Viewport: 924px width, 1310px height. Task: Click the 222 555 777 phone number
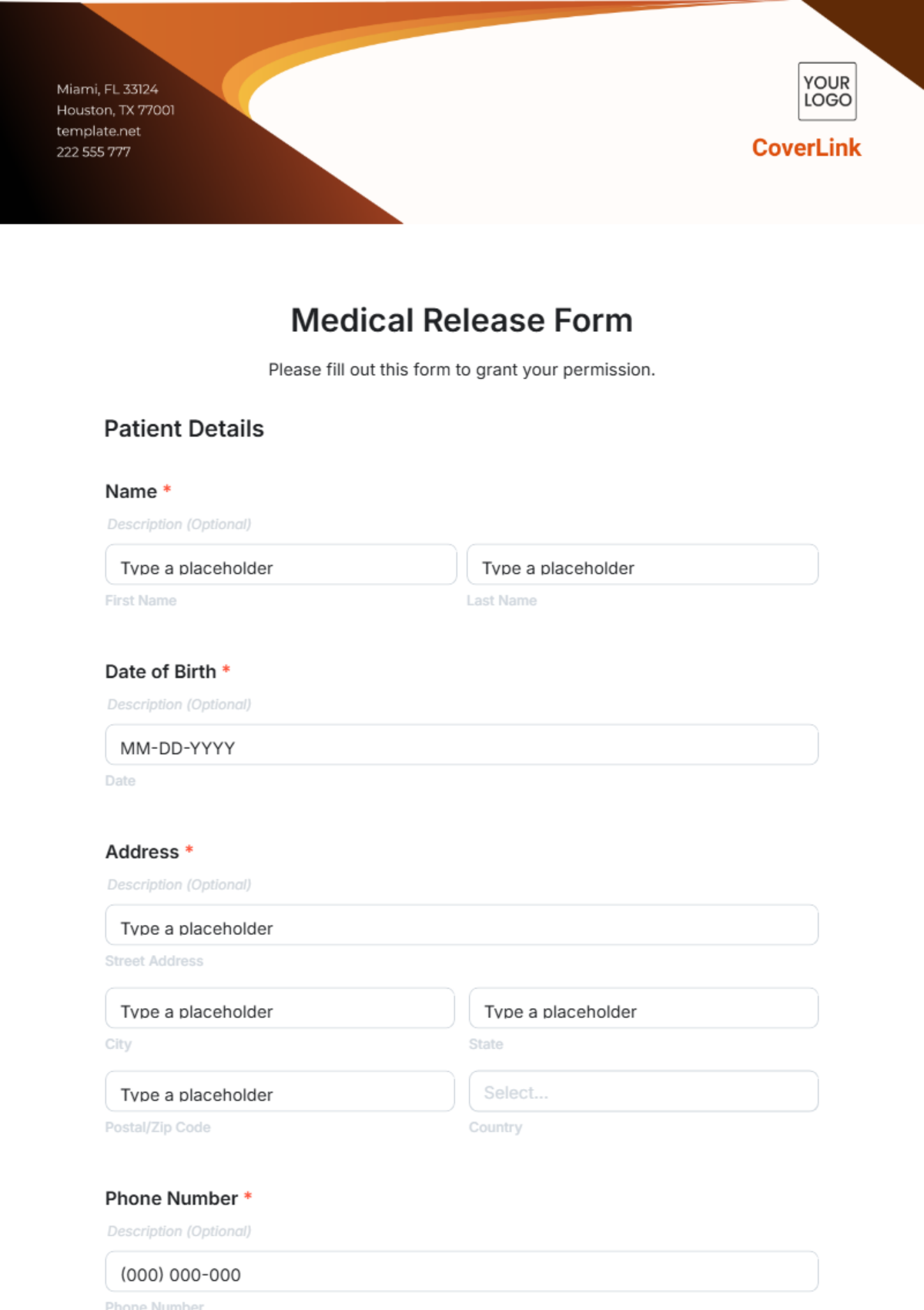(93, 152)
